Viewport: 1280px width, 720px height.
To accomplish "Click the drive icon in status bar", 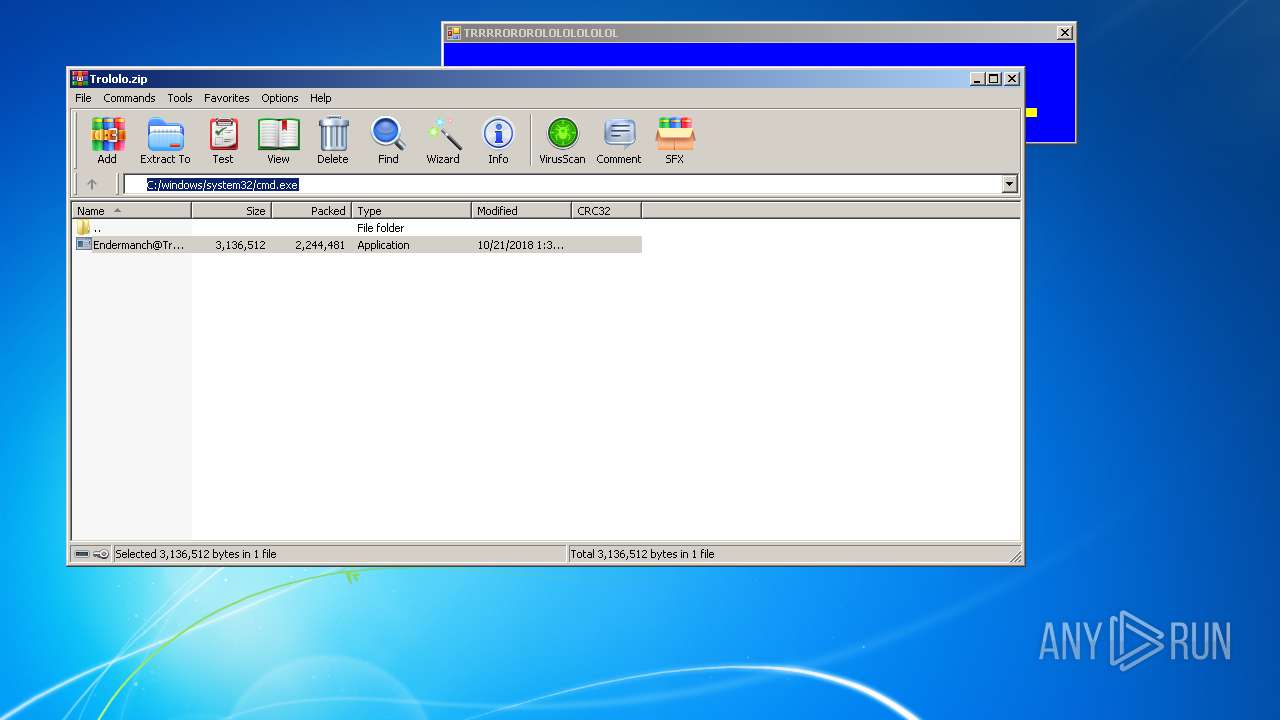I will tap(82, 554).
